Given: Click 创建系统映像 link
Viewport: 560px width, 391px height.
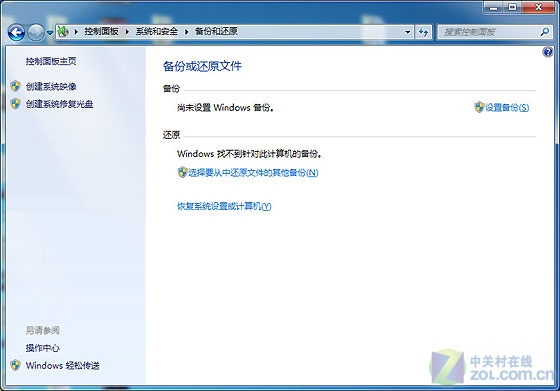Looking at the screenshot, I should click(x=51, y=86).
